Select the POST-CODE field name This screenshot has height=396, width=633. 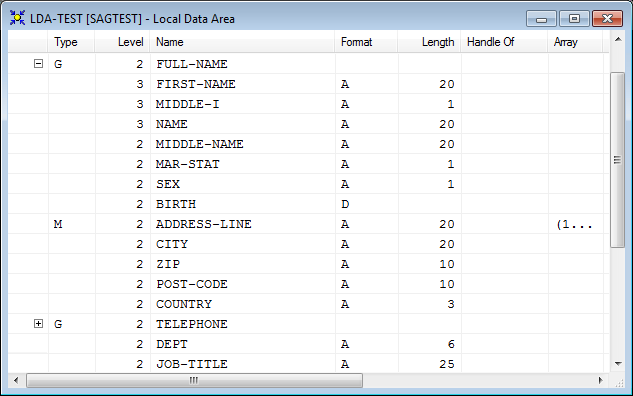click(x=192, y=284)
